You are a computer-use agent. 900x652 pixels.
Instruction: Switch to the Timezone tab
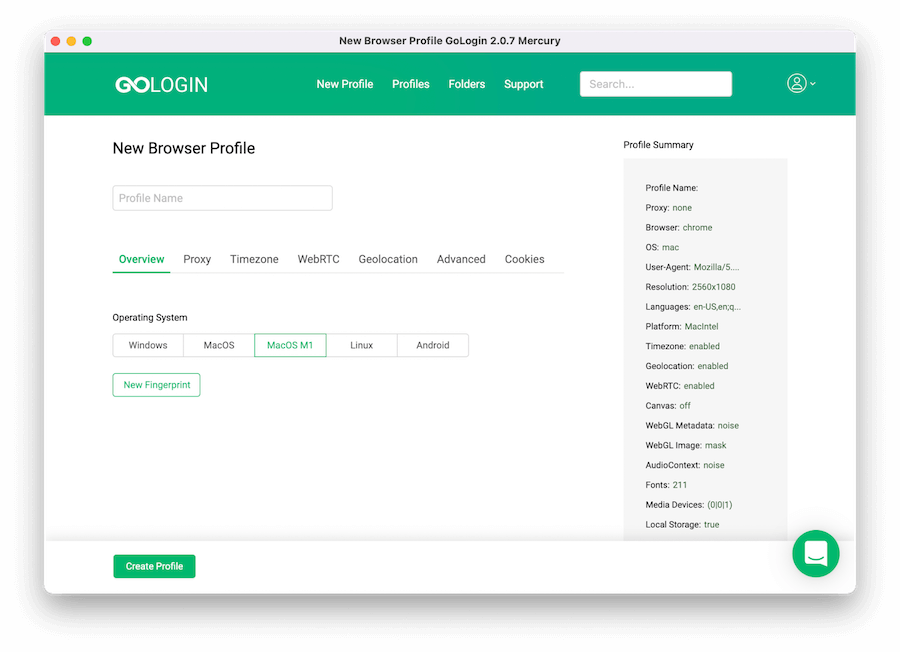pyautogui.click(x=254, y=259)
